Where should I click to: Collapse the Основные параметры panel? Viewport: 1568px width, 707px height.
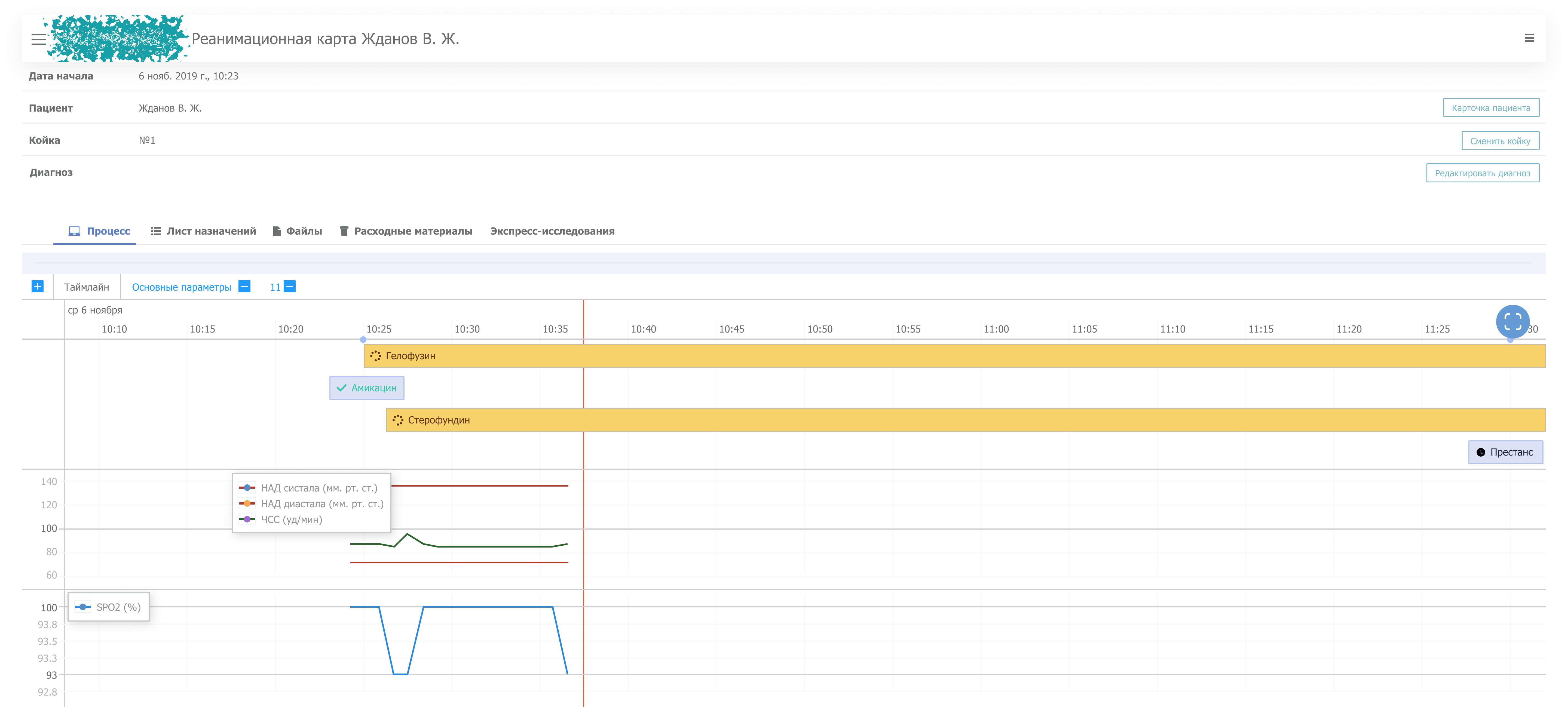click(244, 287)
